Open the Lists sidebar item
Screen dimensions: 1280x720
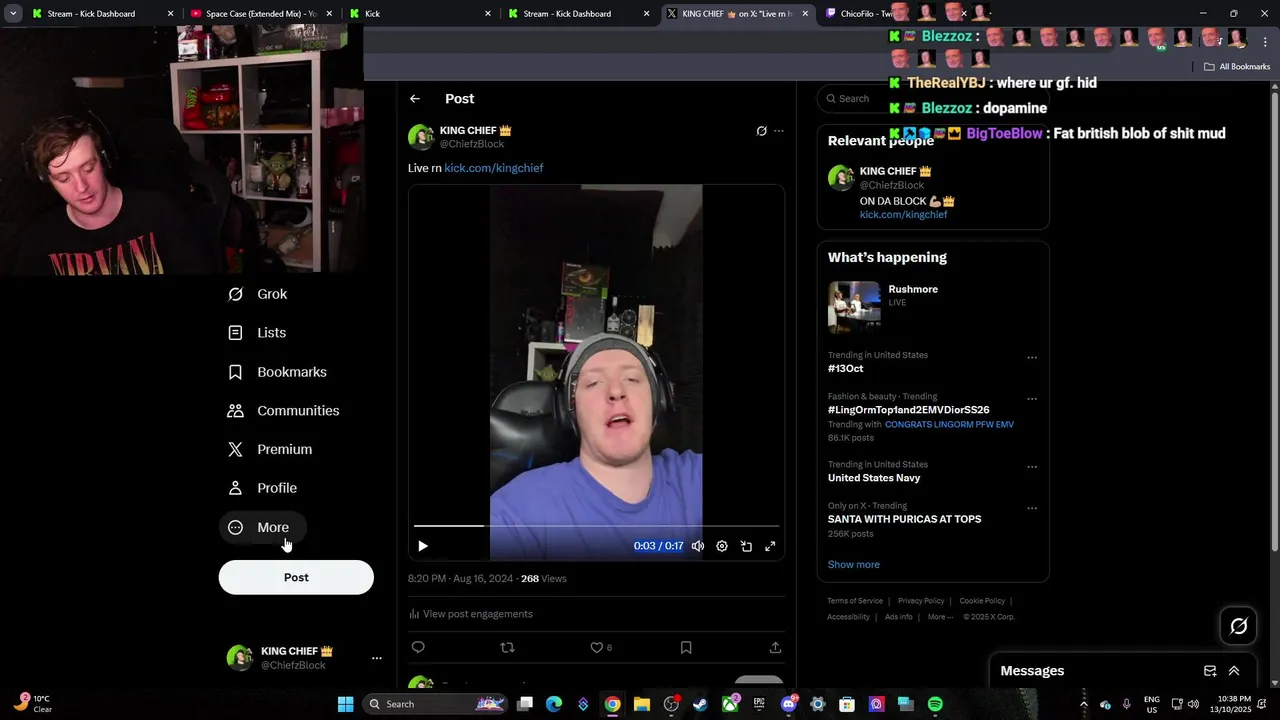257,333
